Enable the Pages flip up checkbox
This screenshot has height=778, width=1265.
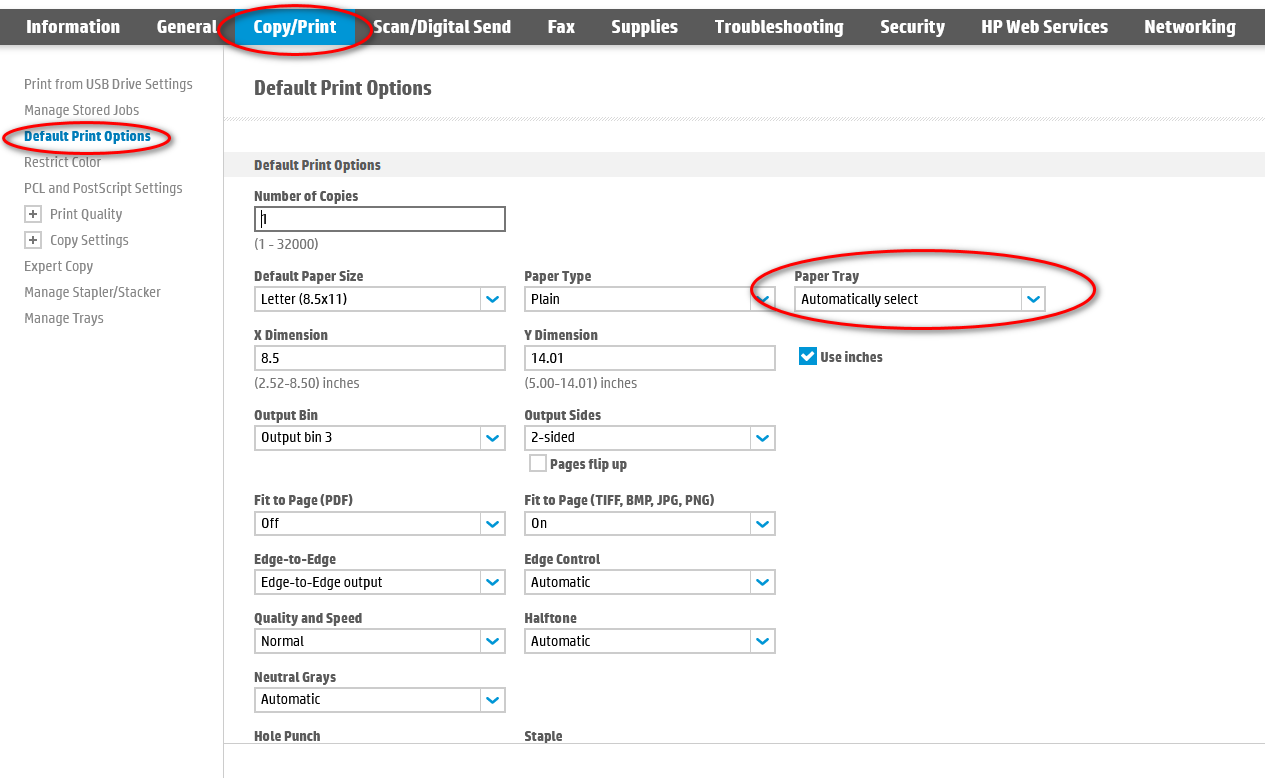538,463
